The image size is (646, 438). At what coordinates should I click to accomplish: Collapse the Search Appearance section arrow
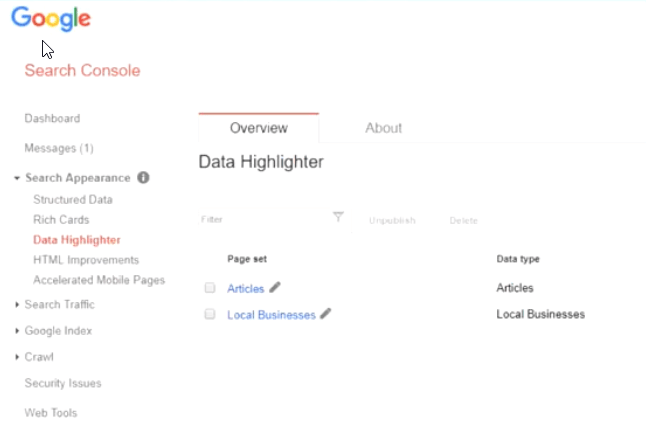(17, 178)
